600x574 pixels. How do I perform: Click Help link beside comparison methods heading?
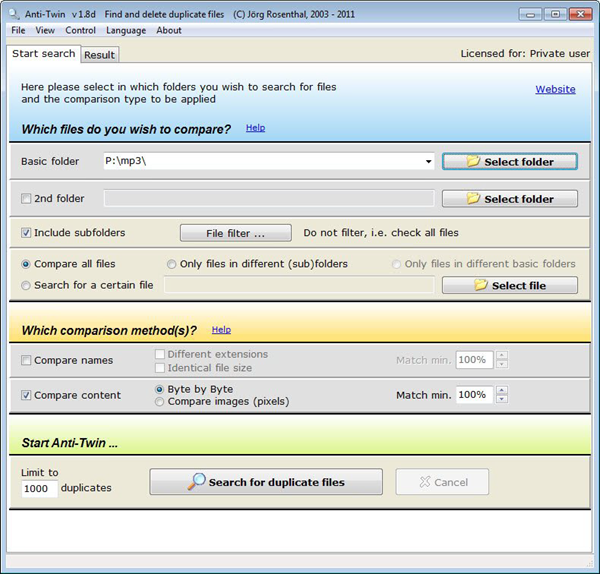[x=221, y=329]
